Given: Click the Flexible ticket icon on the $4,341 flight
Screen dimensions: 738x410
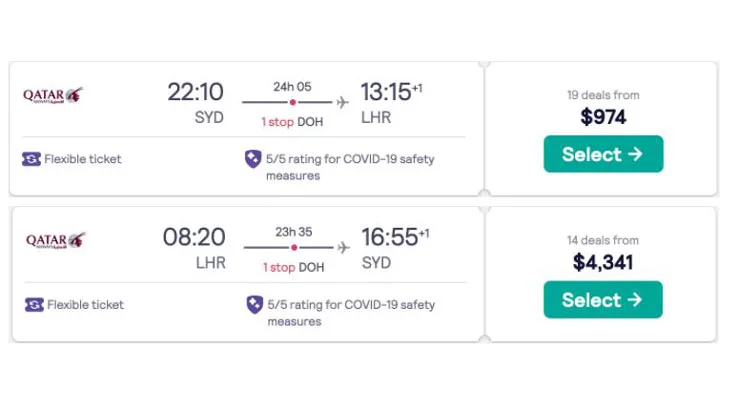Looking at the screenshot, I should [34, 304].
